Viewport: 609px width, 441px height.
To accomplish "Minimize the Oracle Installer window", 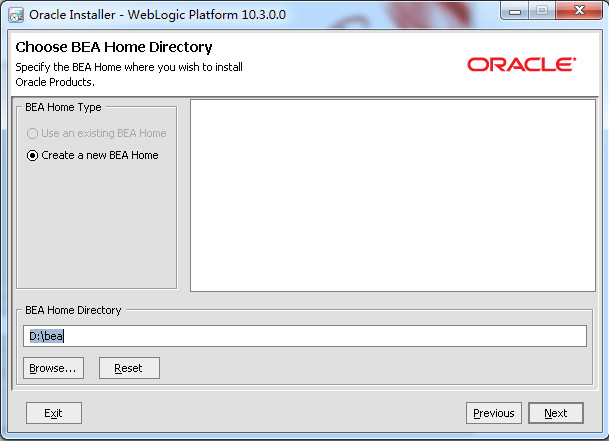I will [515, 10].
